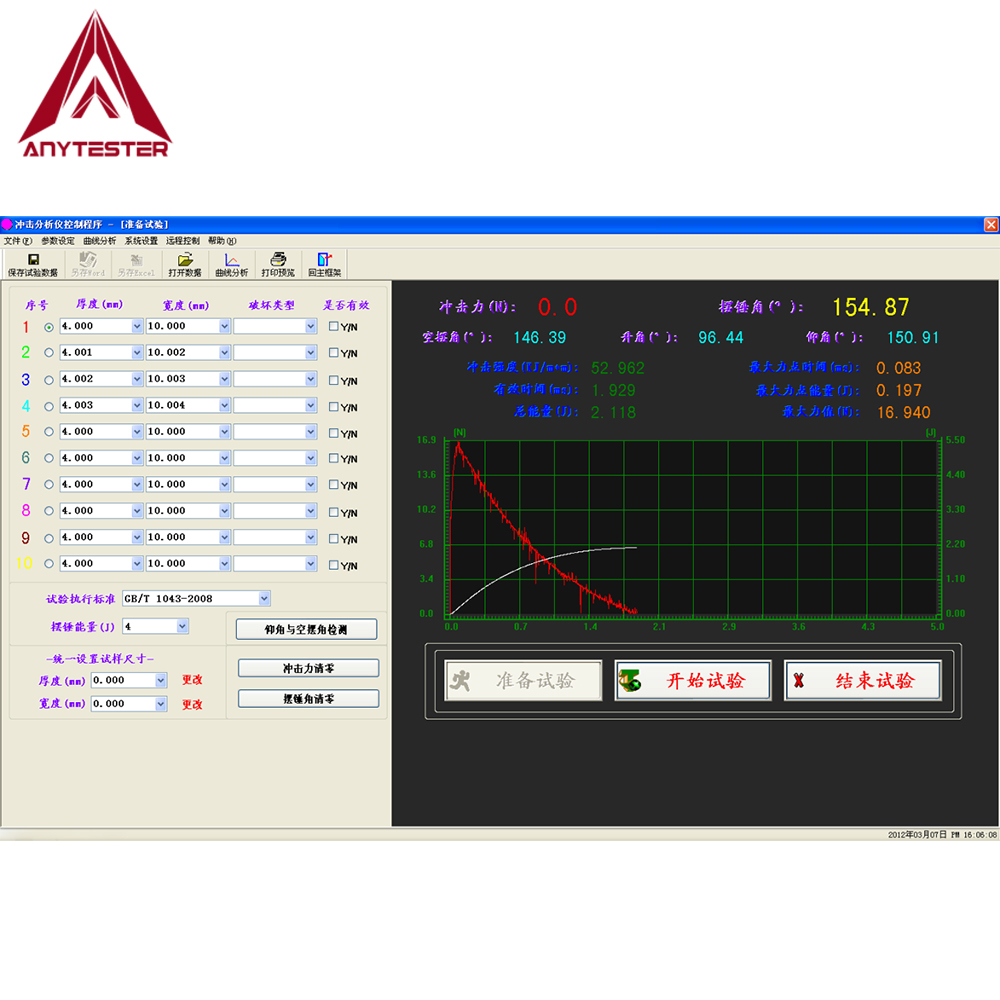Open the unified 宽度 0.000 dropdown

[161, 704]
